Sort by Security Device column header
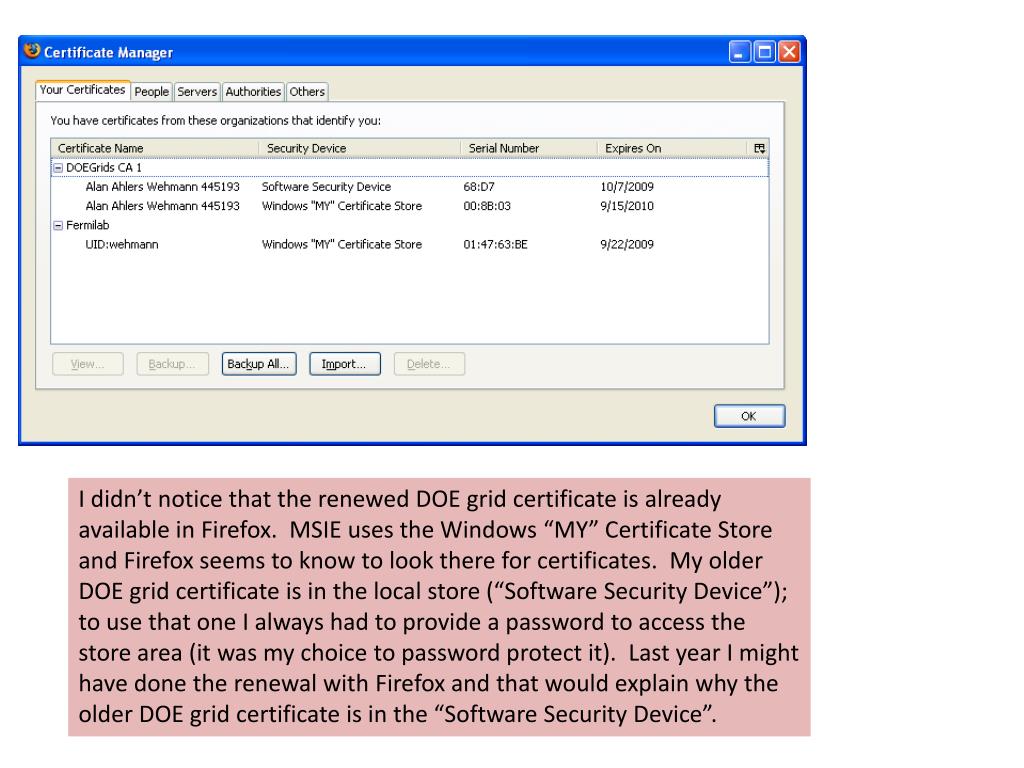 360,148
